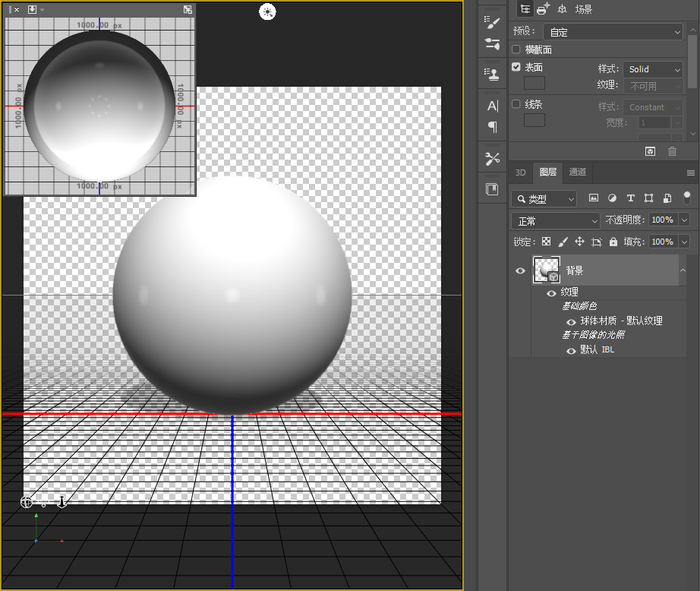Open the Brush Settings panel icon

[492, 23]
